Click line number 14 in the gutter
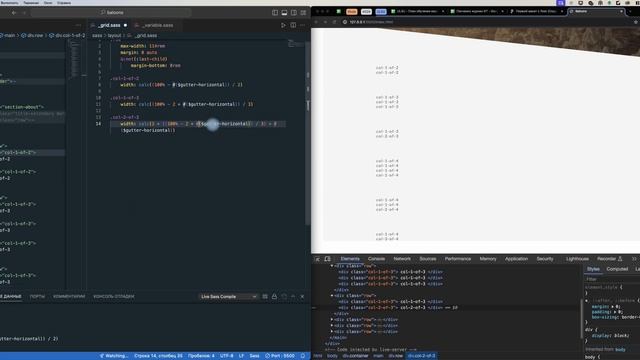The image size is (640, 360). click(98, 124)
